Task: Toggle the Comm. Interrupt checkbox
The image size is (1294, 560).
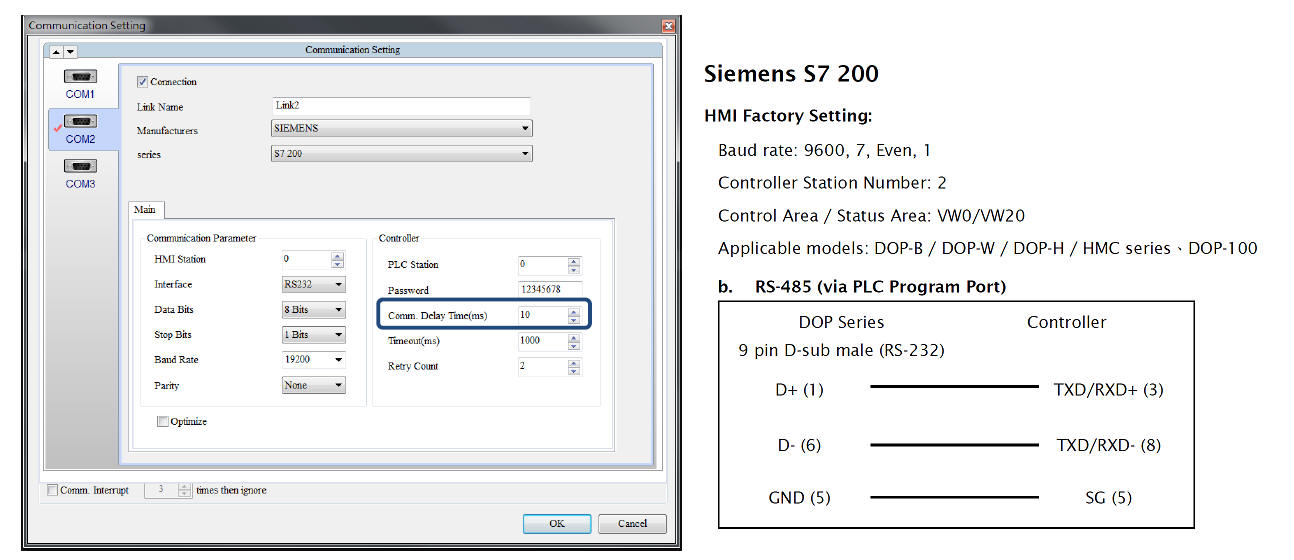Action: click(53, 490)
